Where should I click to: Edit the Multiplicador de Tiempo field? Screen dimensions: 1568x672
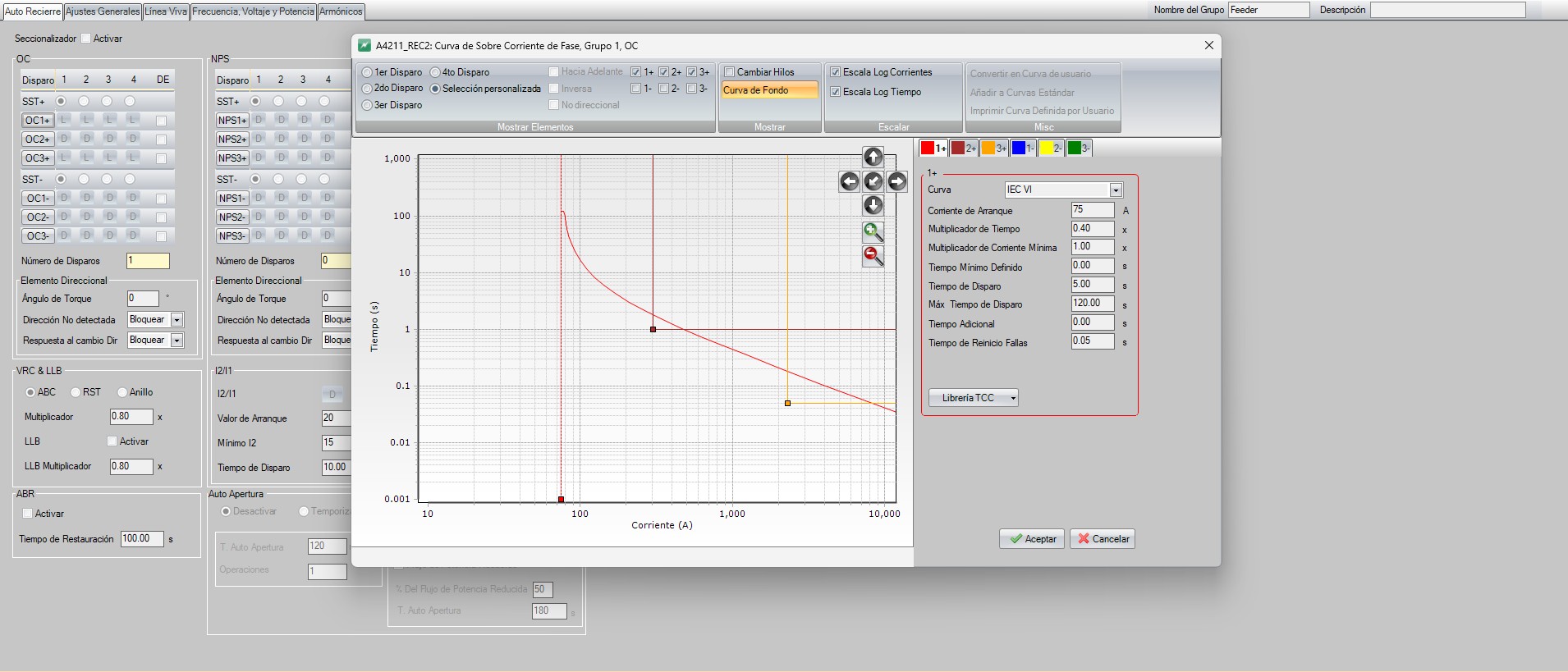pos(1093,229)
